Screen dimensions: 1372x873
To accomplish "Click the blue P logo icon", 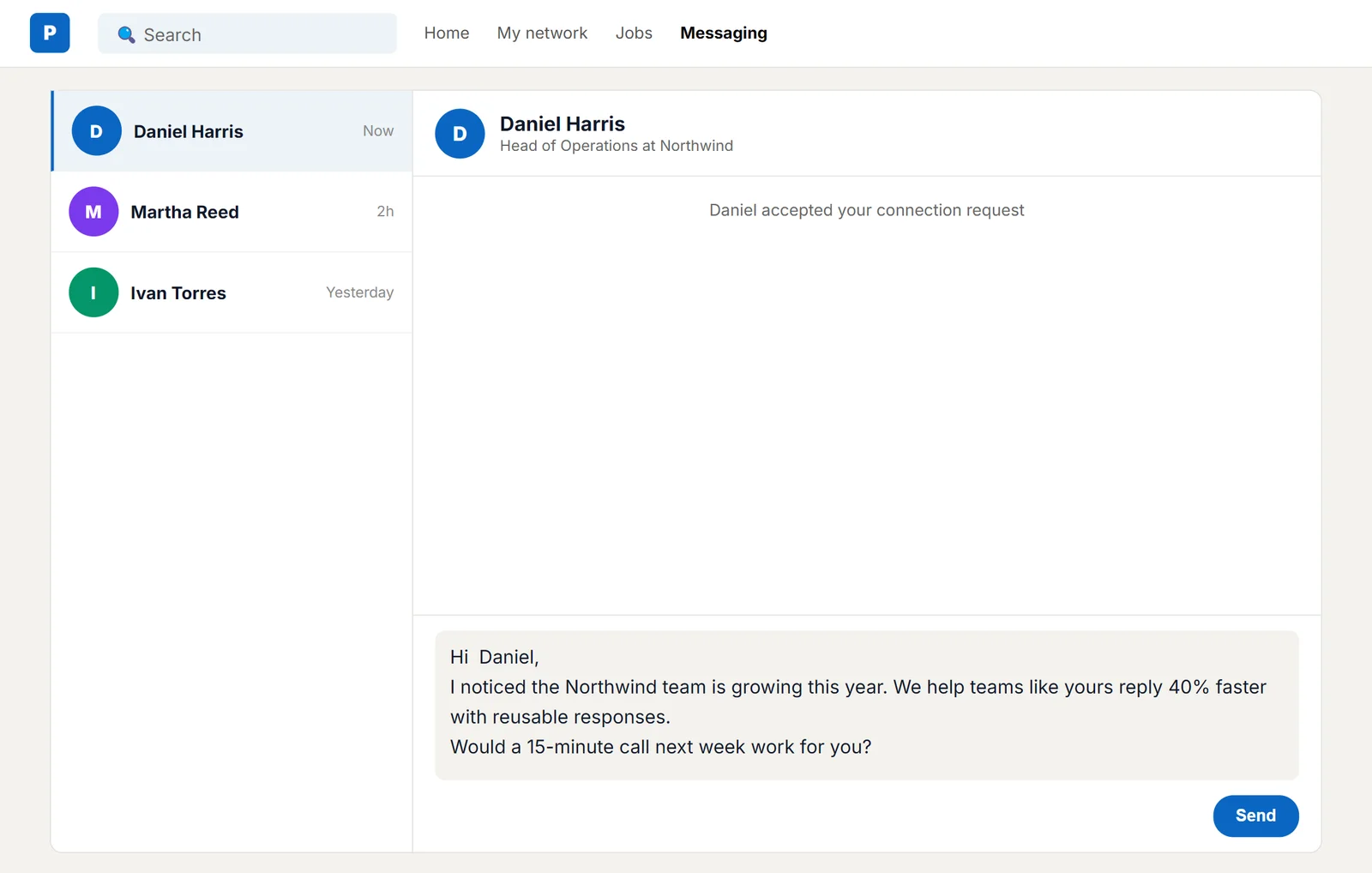I will 50,33.
